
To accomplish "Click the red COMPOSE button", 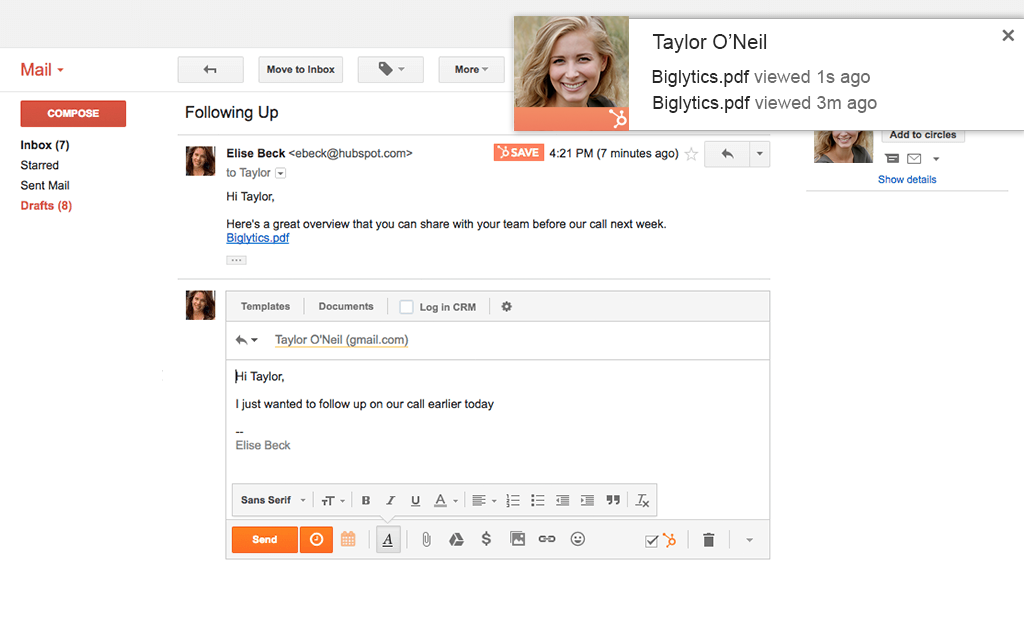I will click(x=73, y=114).
